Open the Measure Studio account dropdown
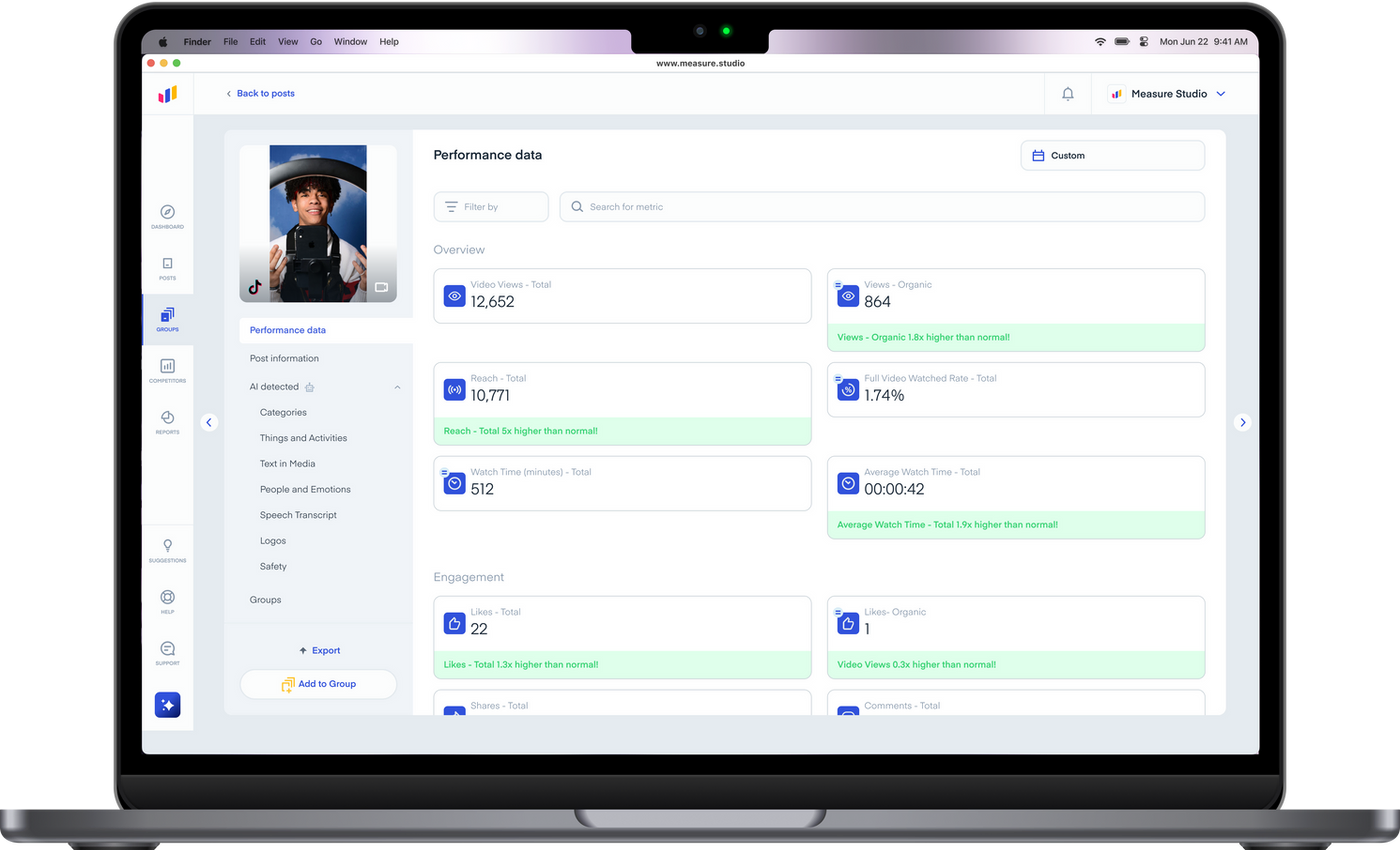1400x850 pixels. point(1168,94)
